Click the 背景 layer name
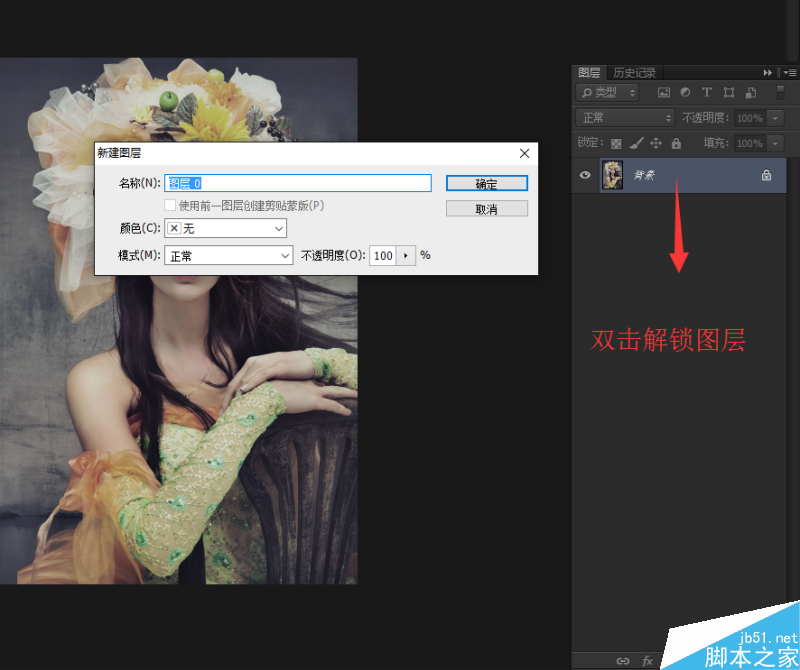 point(644,176)
